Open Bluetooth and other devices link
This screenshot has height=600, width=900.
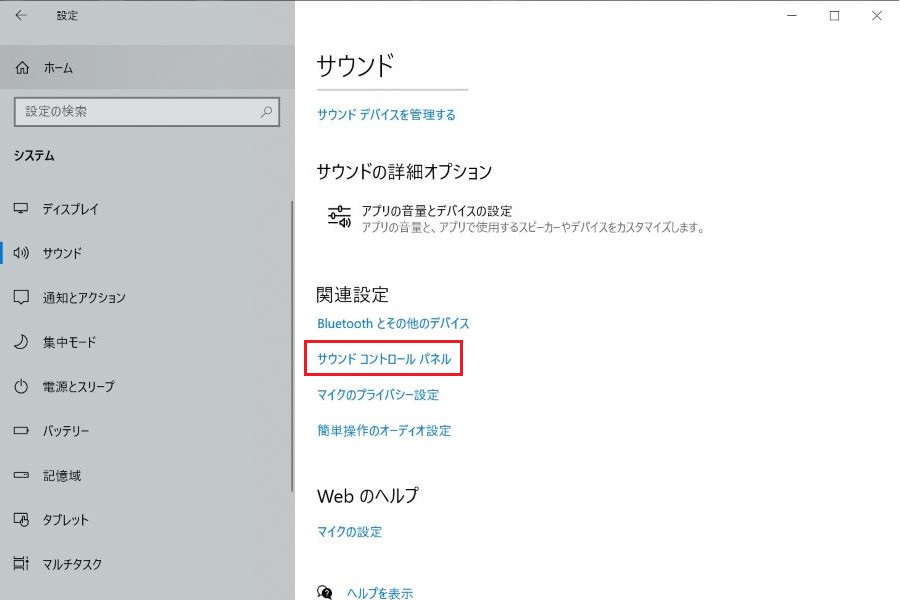pyautogui.click(x=393, y=324)
